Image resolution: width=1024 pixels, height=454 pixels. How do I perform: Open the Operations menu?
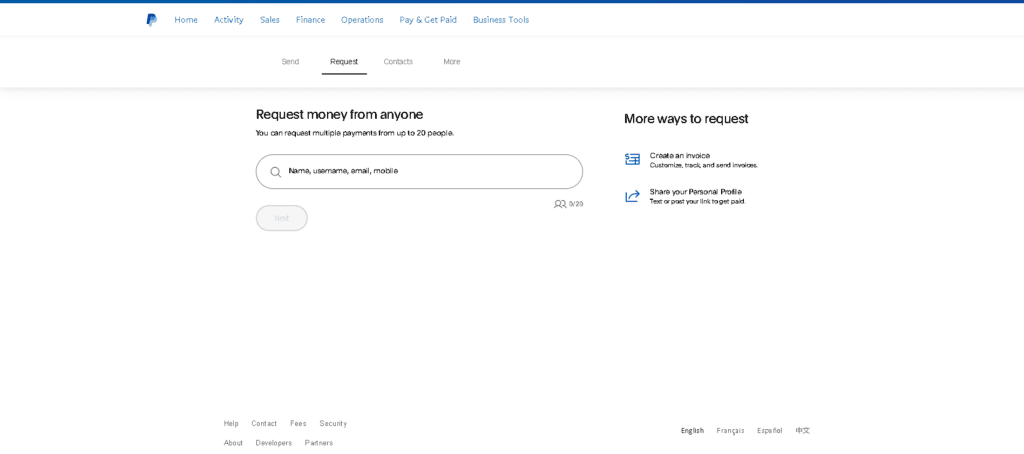[362, 20]
